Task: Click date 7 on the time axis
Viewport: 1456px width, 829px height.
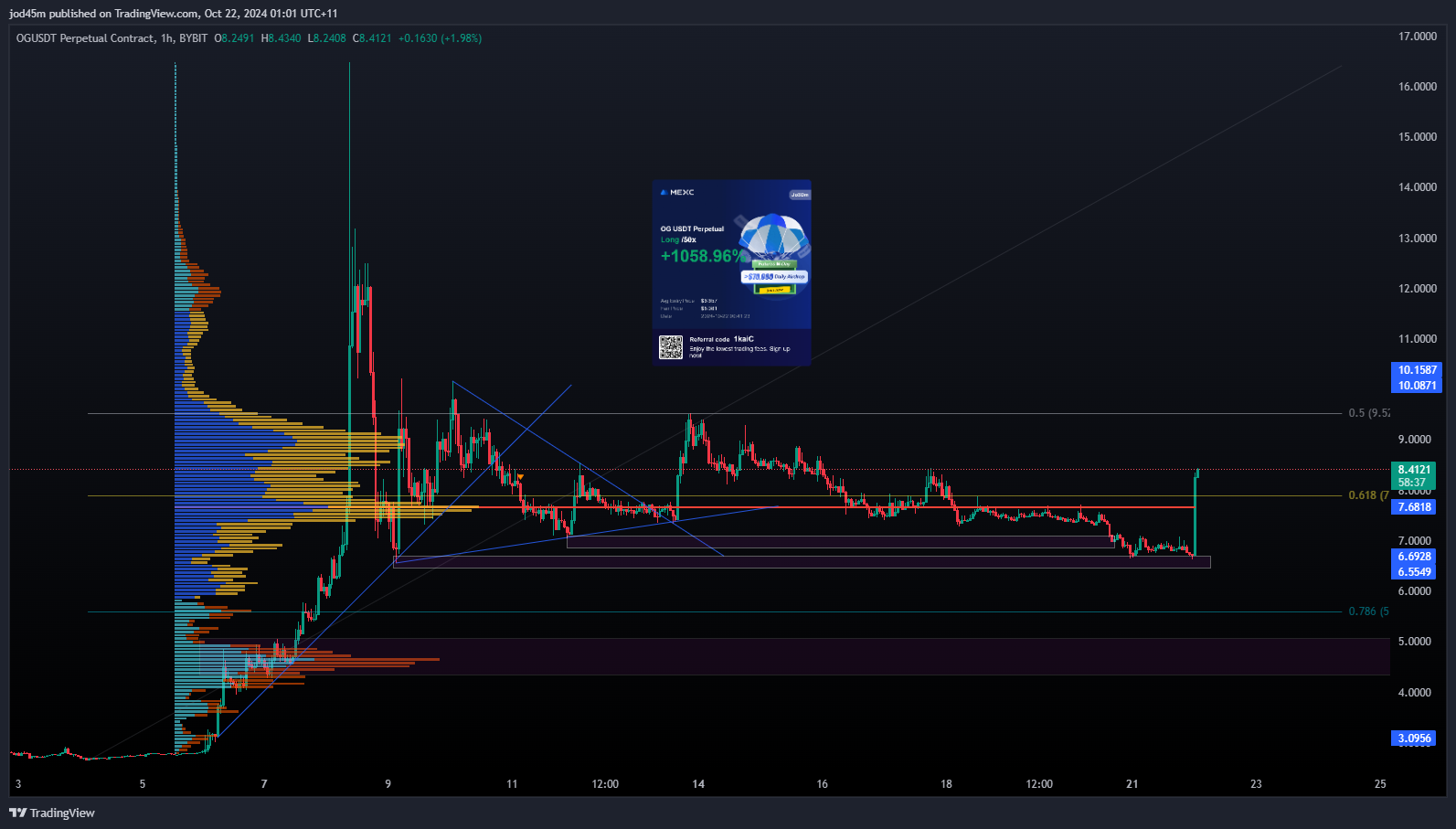Action: (264, 784)
